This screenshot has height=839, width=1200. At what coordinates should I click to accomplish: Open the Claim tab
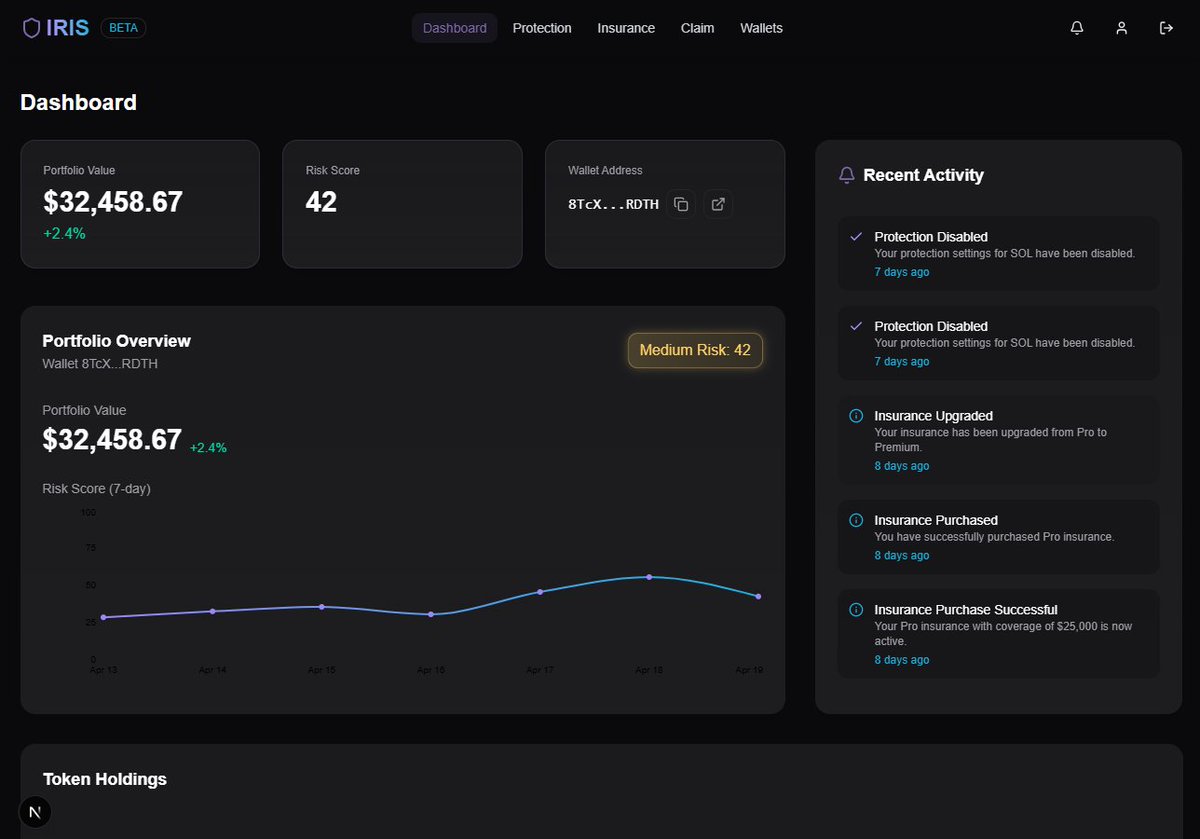pos(698,28)
